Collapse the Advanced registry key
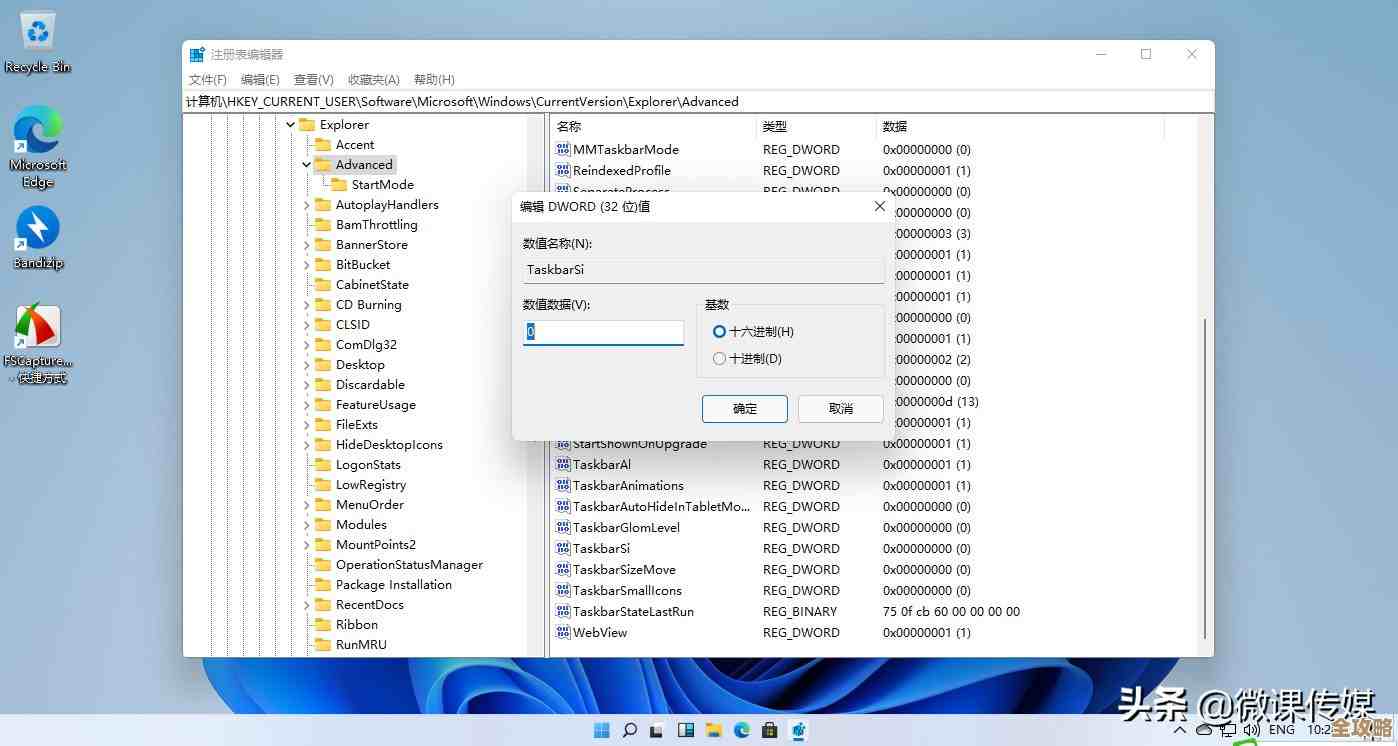Viewport: 1398px width, 746px height. (x=306, y=164)
